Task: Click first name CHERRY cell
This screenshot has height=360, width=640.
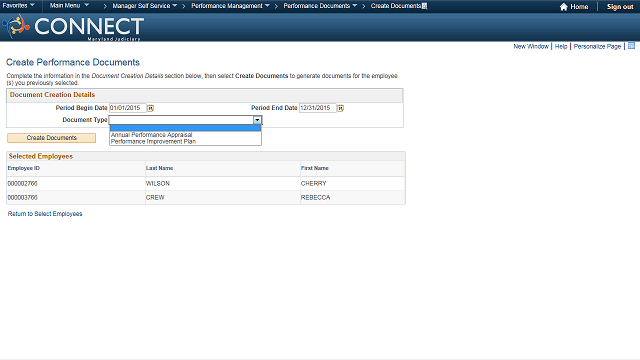Action: (313, 184)
